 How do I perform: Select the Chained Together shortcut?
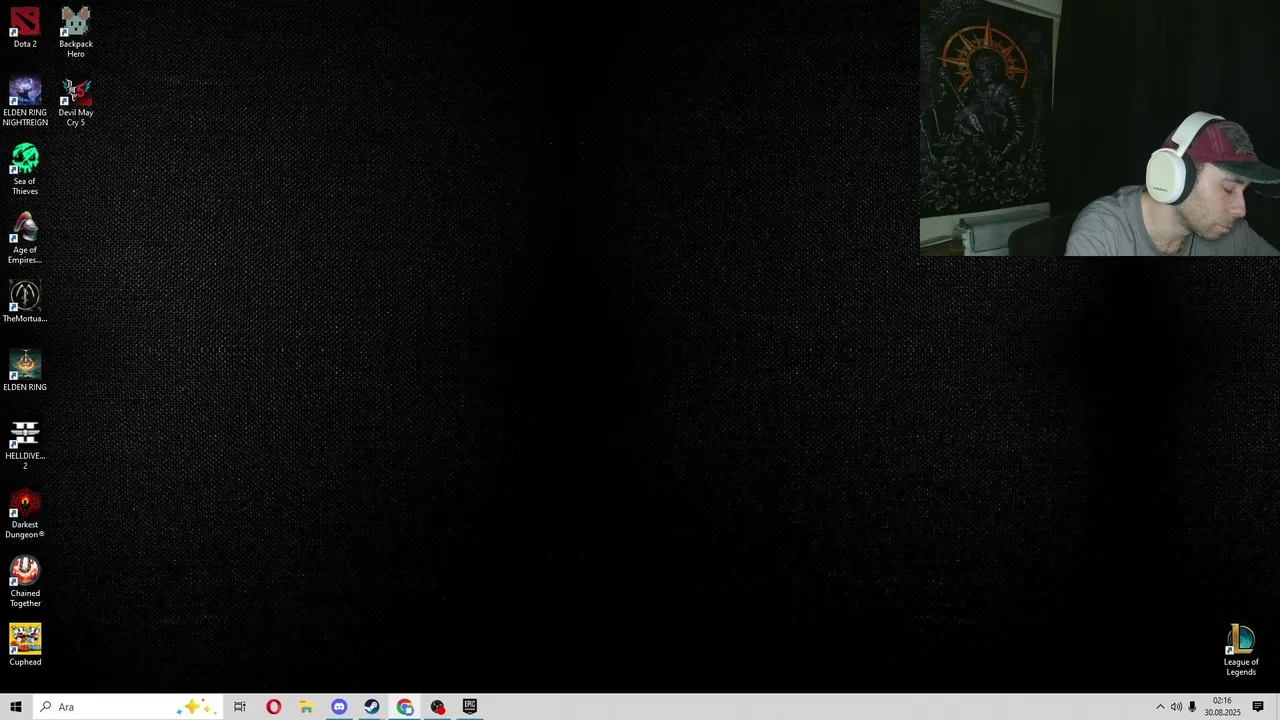[25, 582]
